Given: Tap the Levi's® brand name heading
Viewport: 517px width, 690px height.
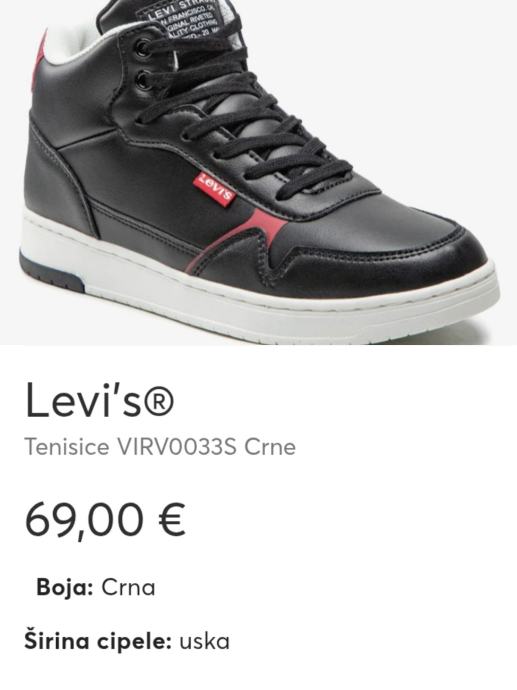Looking at the screenshot, I should pos(100,400).
